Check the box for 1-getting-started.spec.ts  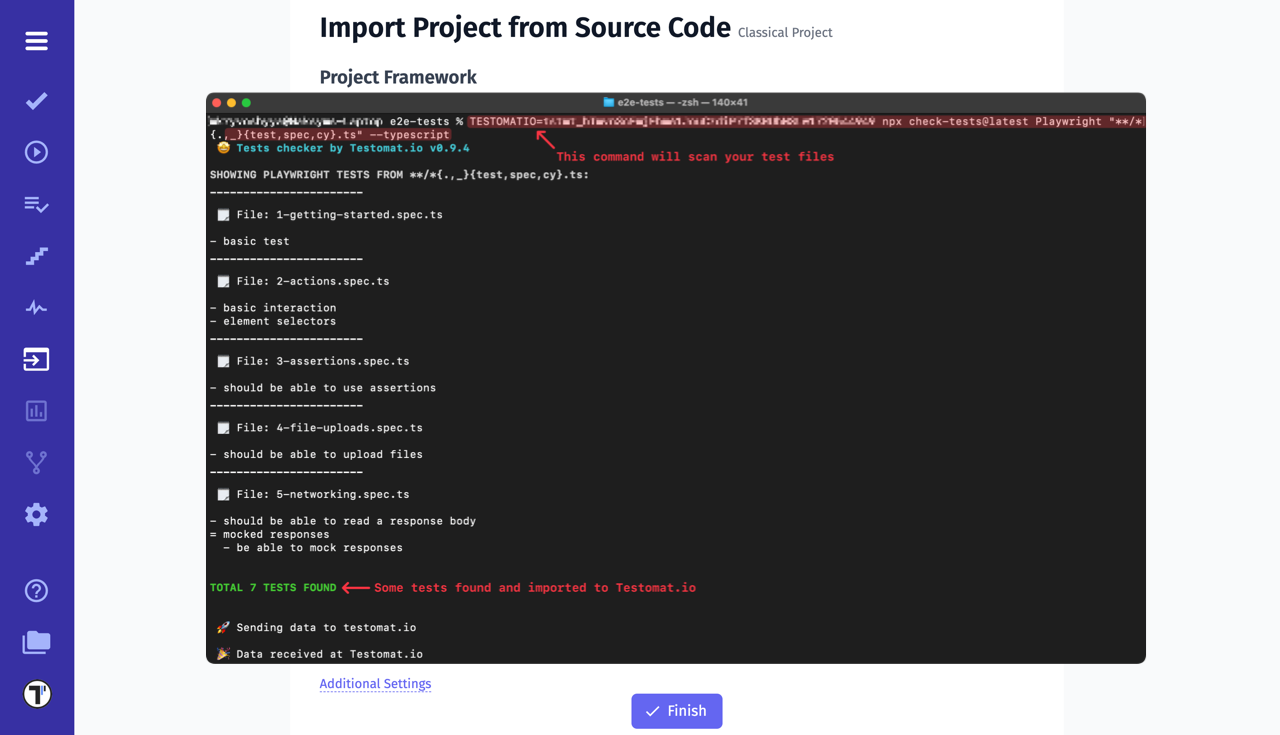point(222,214)
